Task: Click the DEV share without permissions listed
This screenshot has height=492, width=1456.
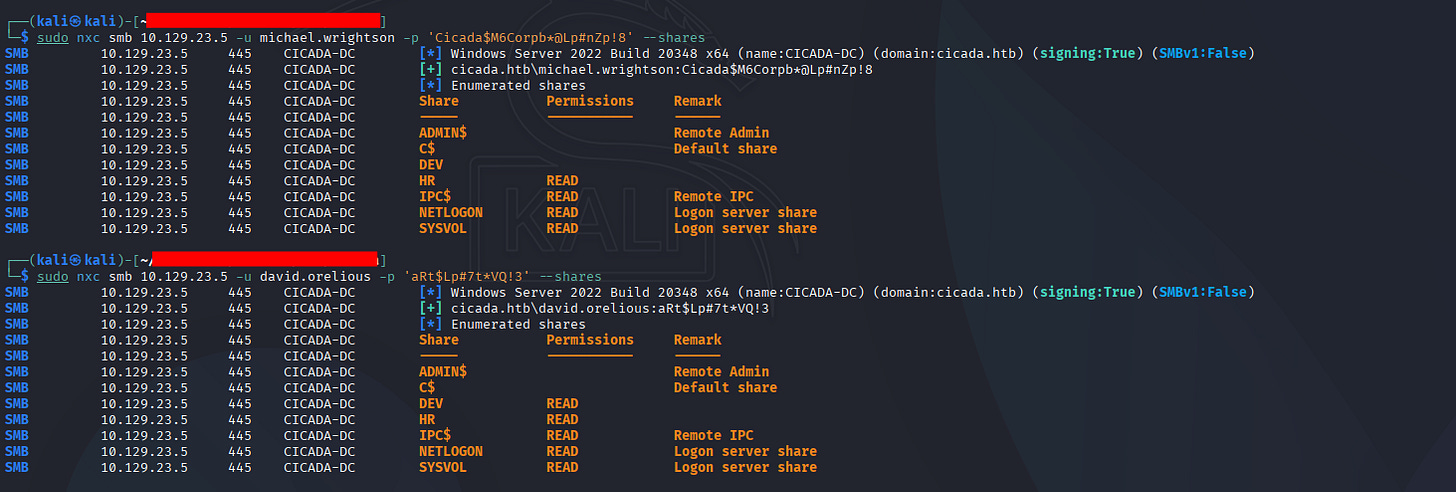Action: [431, 165]
